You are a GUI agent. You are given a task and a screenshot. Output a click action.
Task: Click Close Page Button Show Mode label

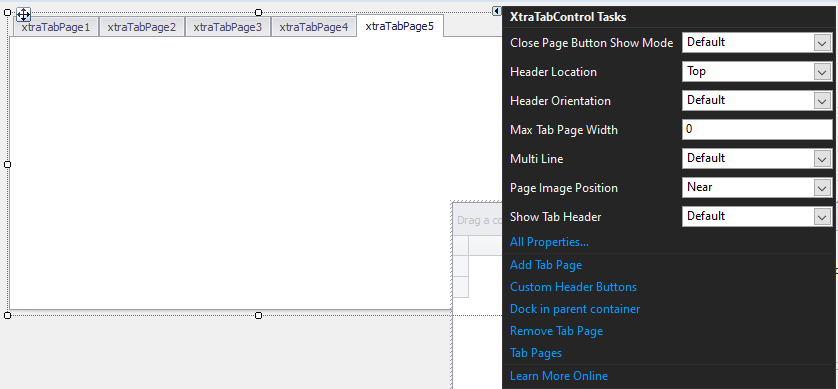[x=592, y=43]
